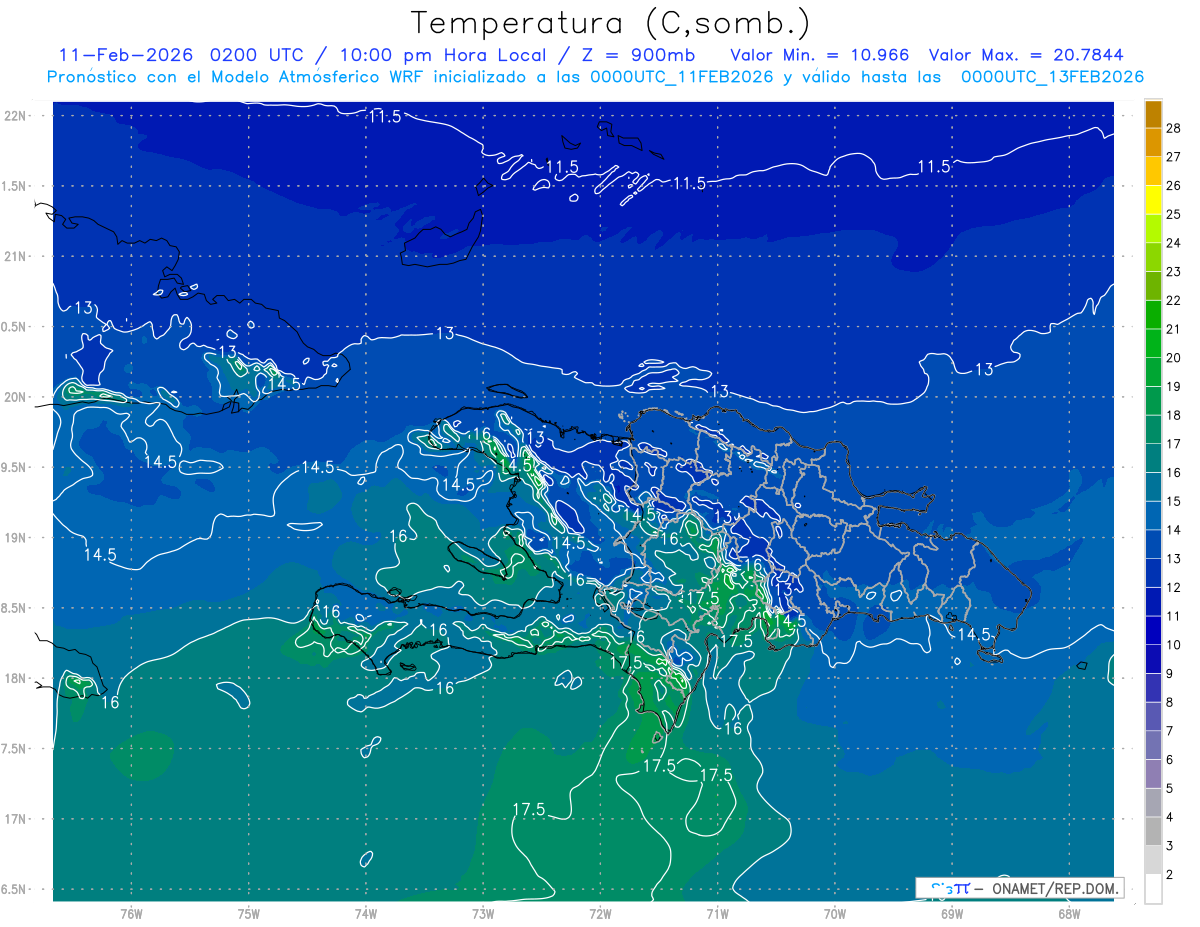The height and width of the screenshot is (927, 1200).
Task: Click the 68W longitude axis label
Action: tap(1069, 913)
